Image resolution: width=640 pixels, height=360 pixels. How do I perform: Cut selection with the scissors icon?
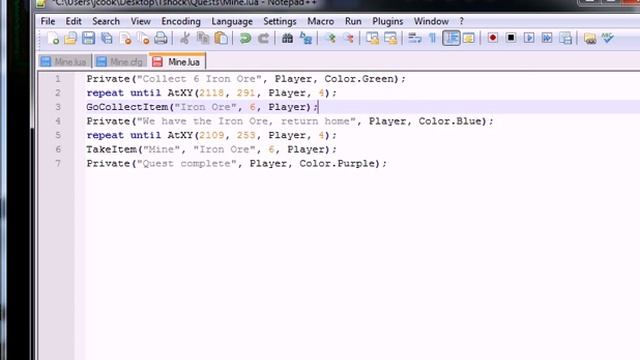185,38
